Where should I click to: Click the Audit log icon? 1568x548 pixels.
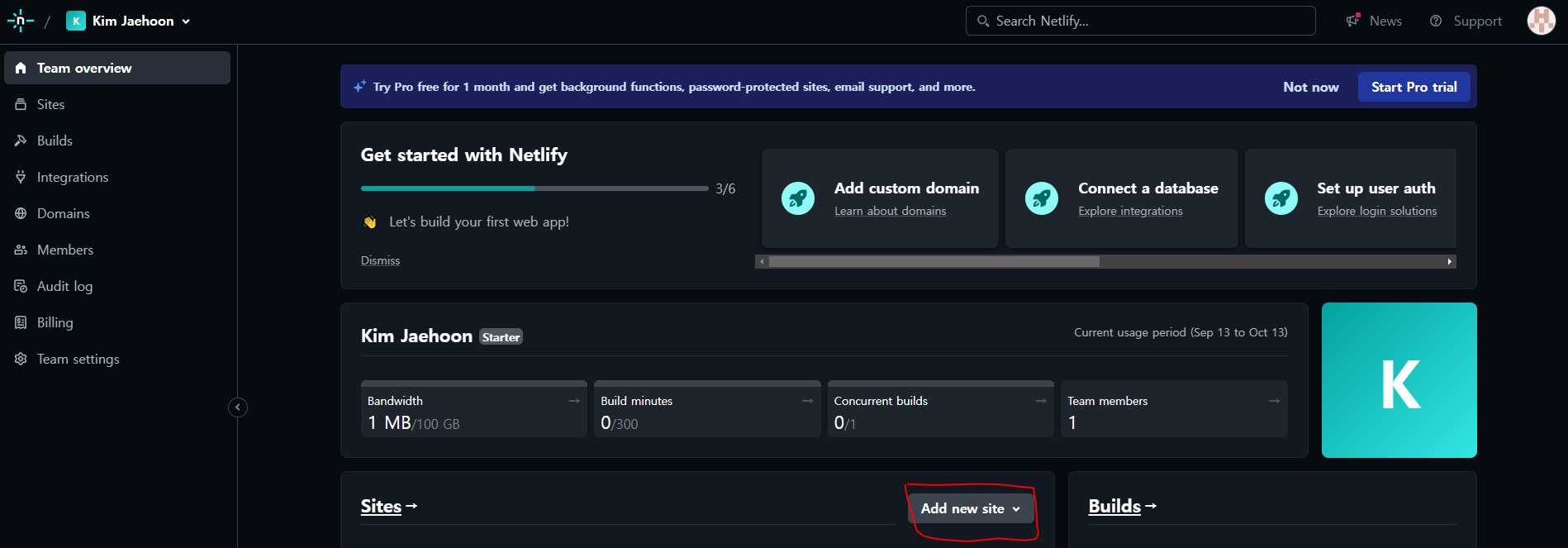point(21,286)
